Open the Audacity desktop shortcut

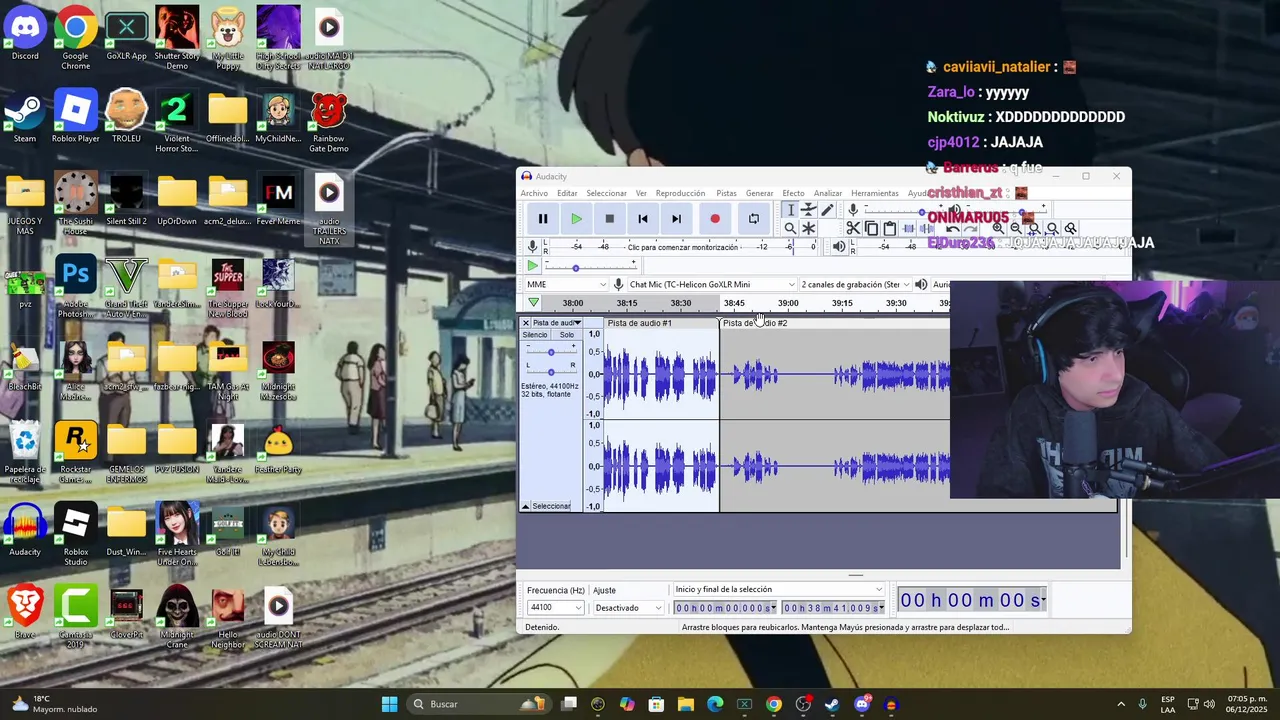25,529
